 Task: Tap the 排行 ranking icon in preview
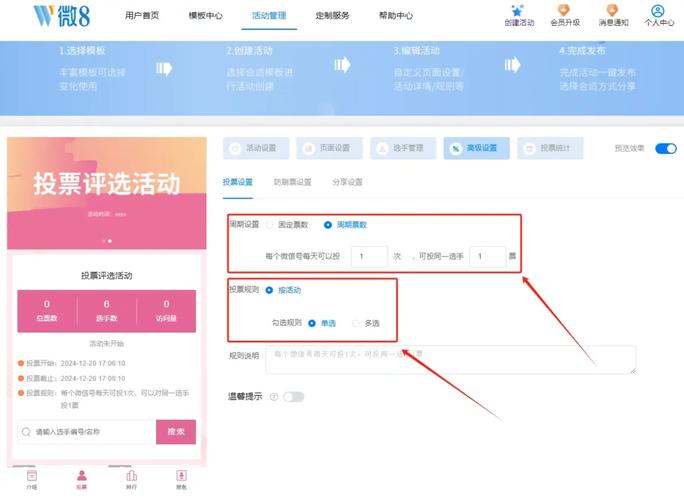pyautogui.click(x=131, y=478)
